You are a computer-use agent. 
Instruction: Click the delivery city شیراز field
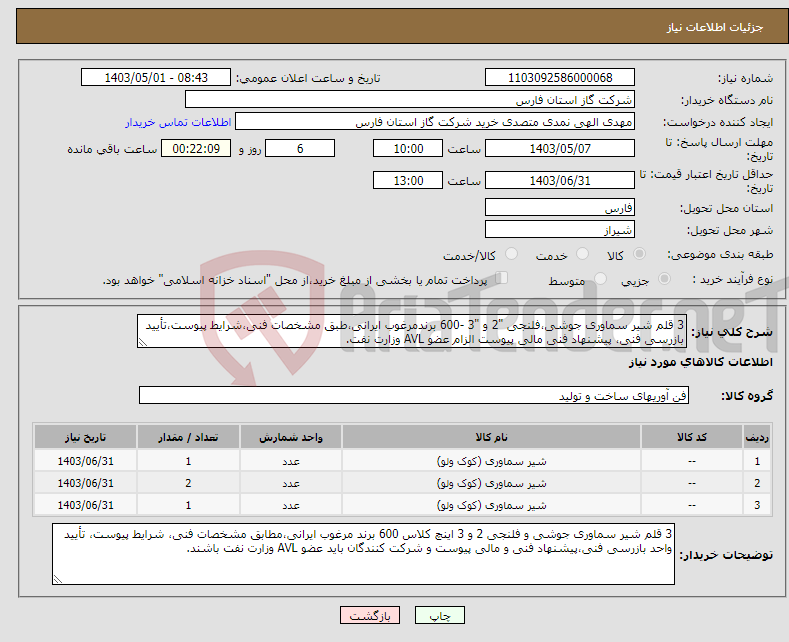pos(560,229)
